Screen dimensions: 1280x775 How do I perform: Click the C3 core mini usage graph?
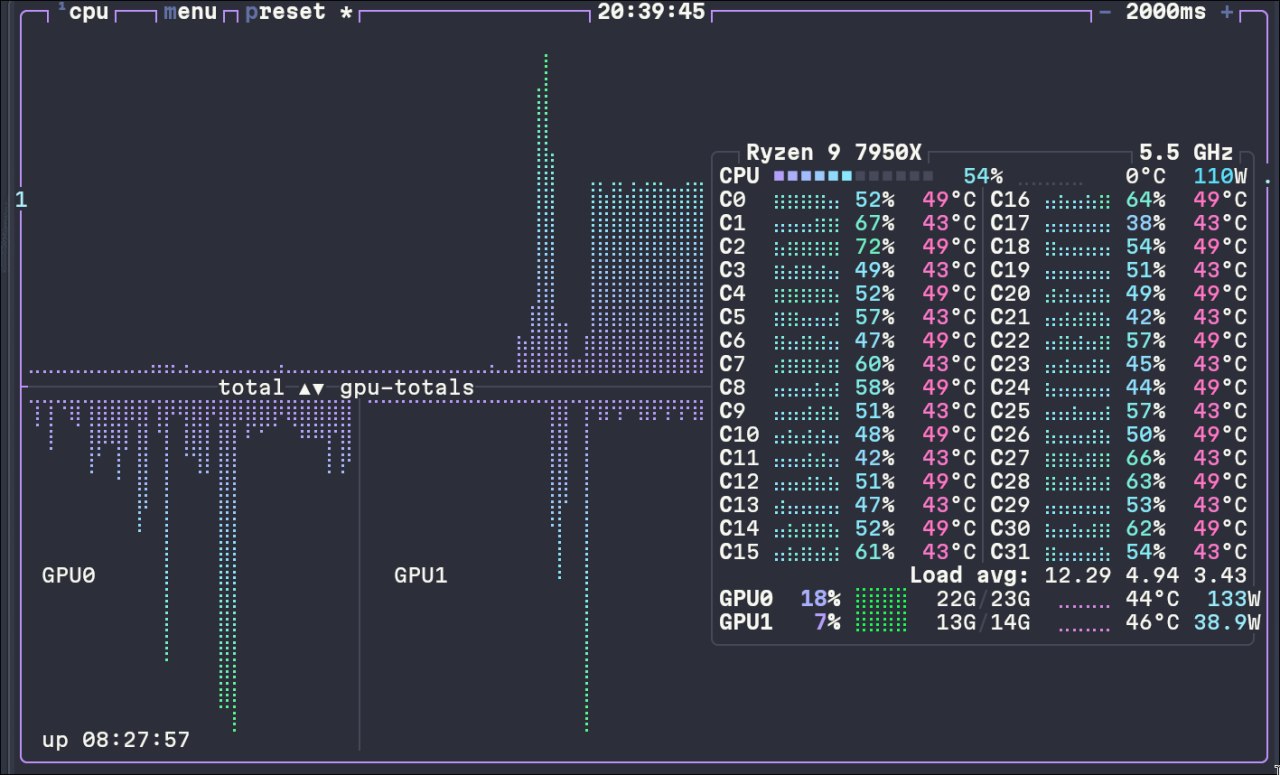pyautogui.click(x=807, y=271)
